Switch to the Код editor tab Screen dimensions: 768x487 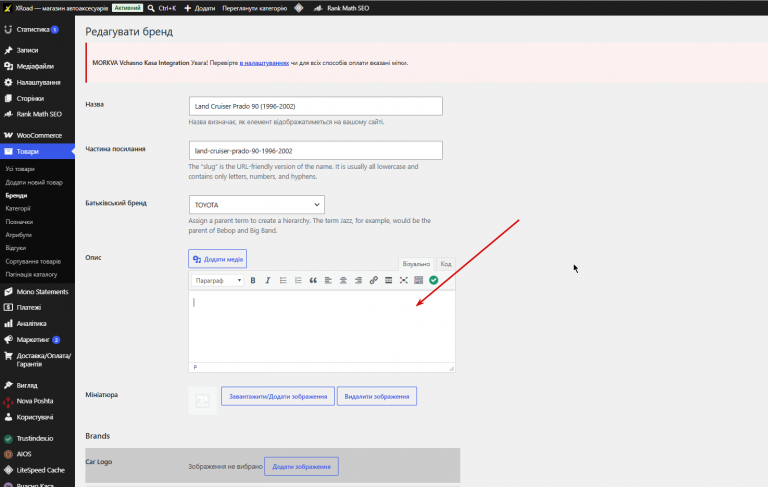[446, 264]
